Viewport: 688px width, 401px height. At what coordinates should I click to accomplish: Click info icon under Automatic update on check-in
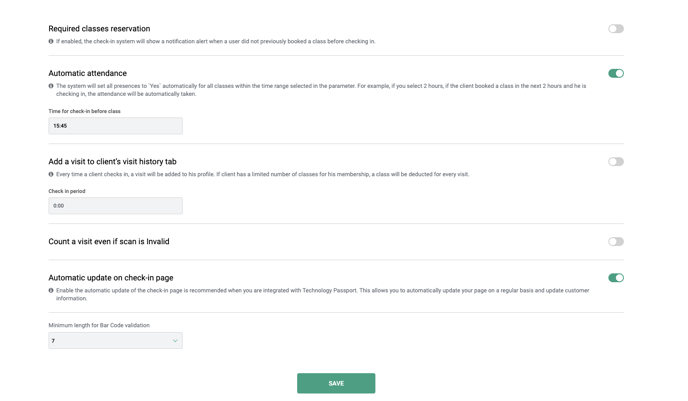coord(51,290)
